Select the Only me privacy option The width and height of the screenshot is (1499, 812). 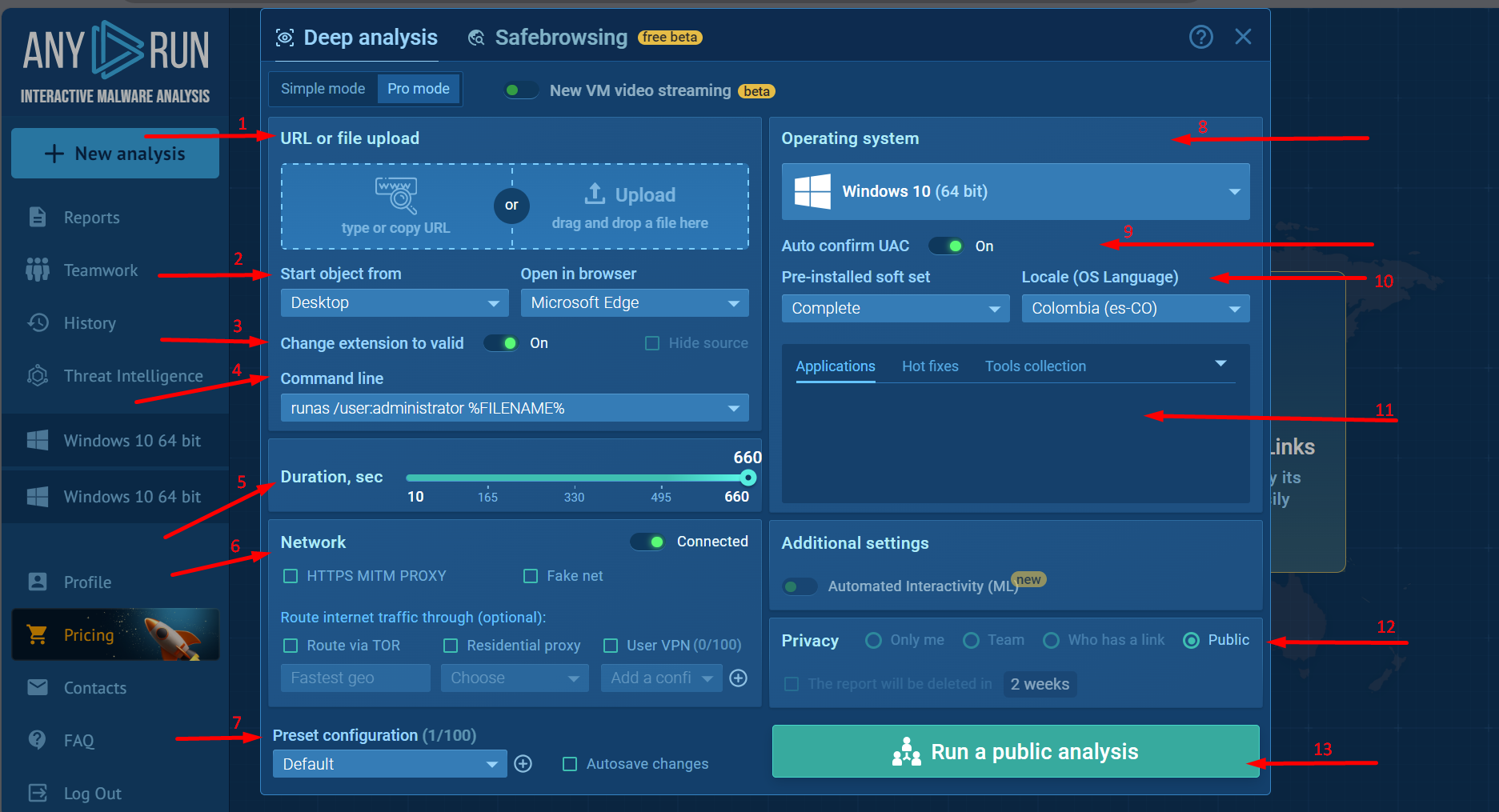click(874, 641)
